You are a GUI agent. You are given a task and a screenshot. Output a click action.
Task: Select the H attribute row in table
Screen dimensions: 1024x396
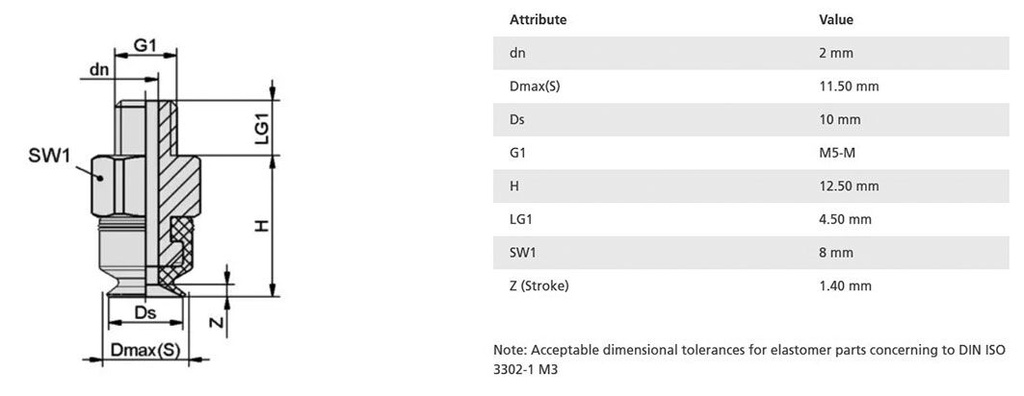point(751,186)
